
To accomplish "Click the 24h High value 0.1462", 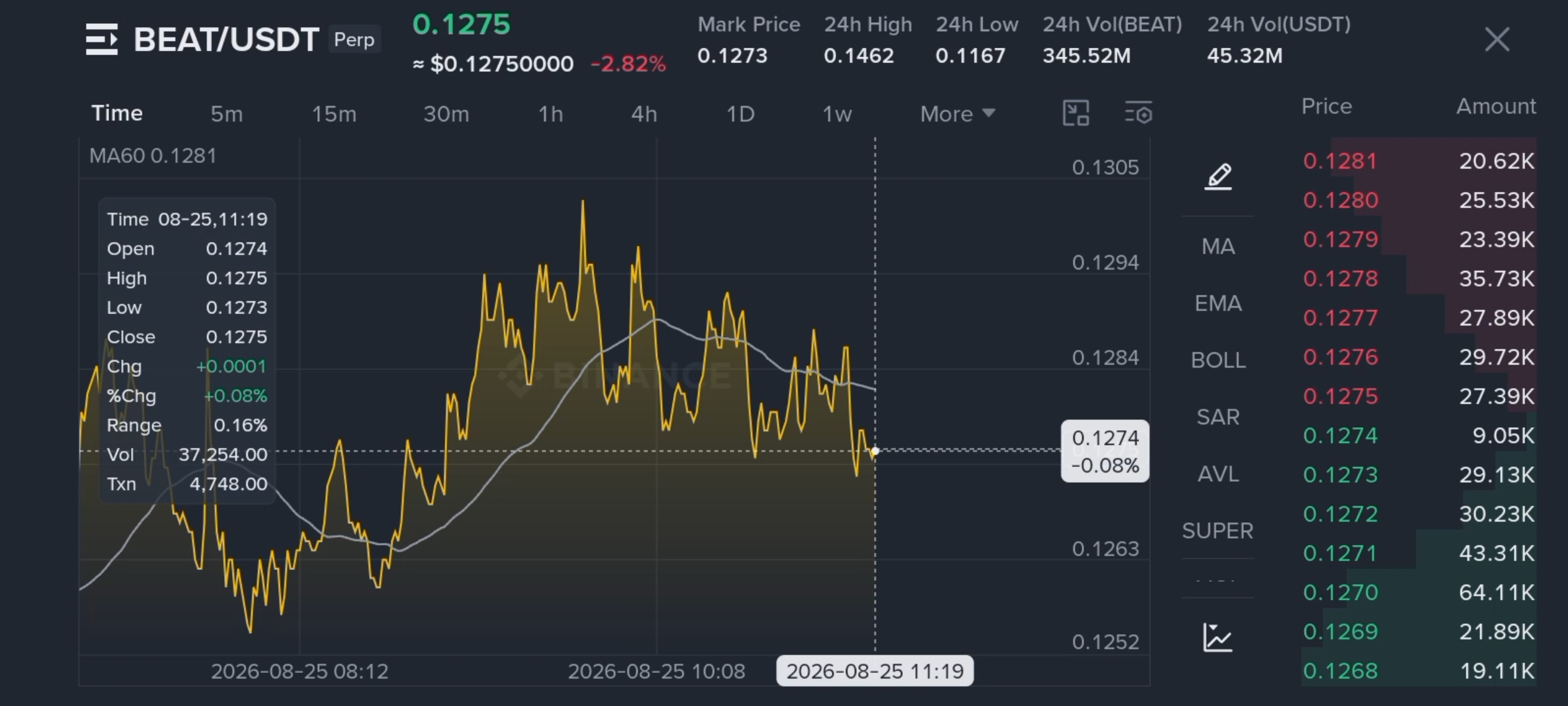I will coord(859,56).
